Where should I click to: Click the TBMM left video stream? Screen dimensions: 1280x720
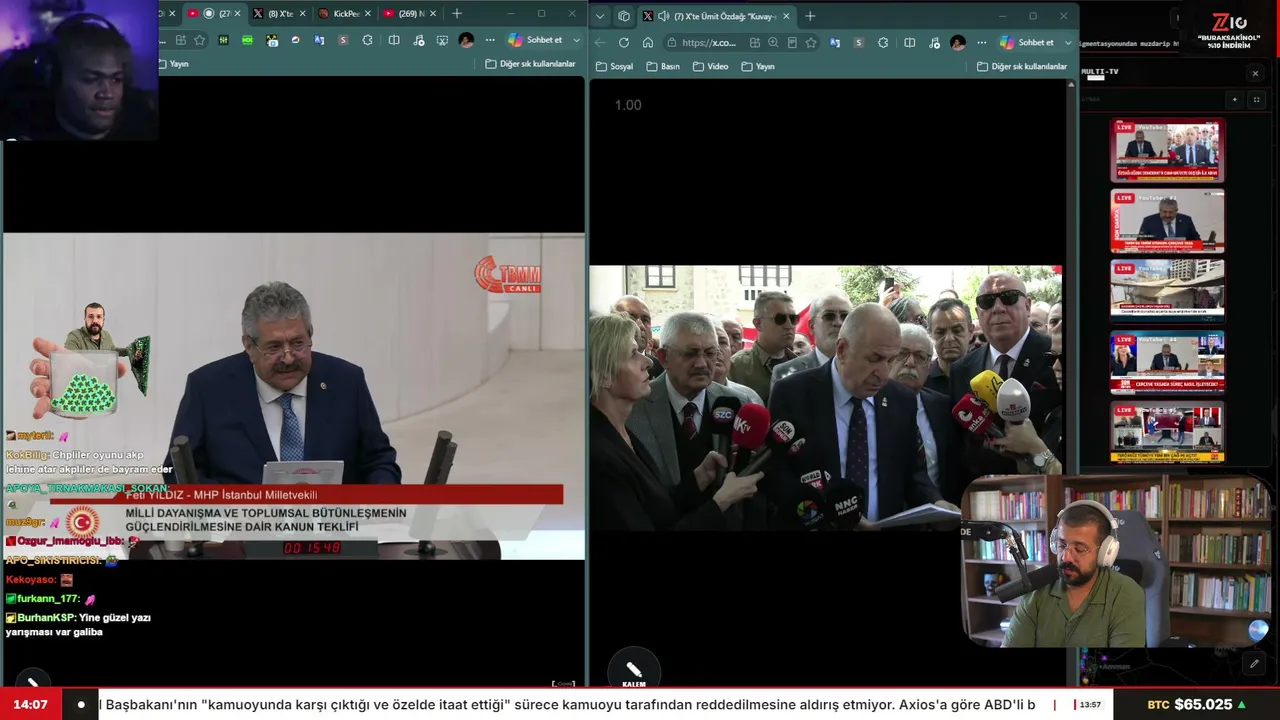[x=293, y=396]
